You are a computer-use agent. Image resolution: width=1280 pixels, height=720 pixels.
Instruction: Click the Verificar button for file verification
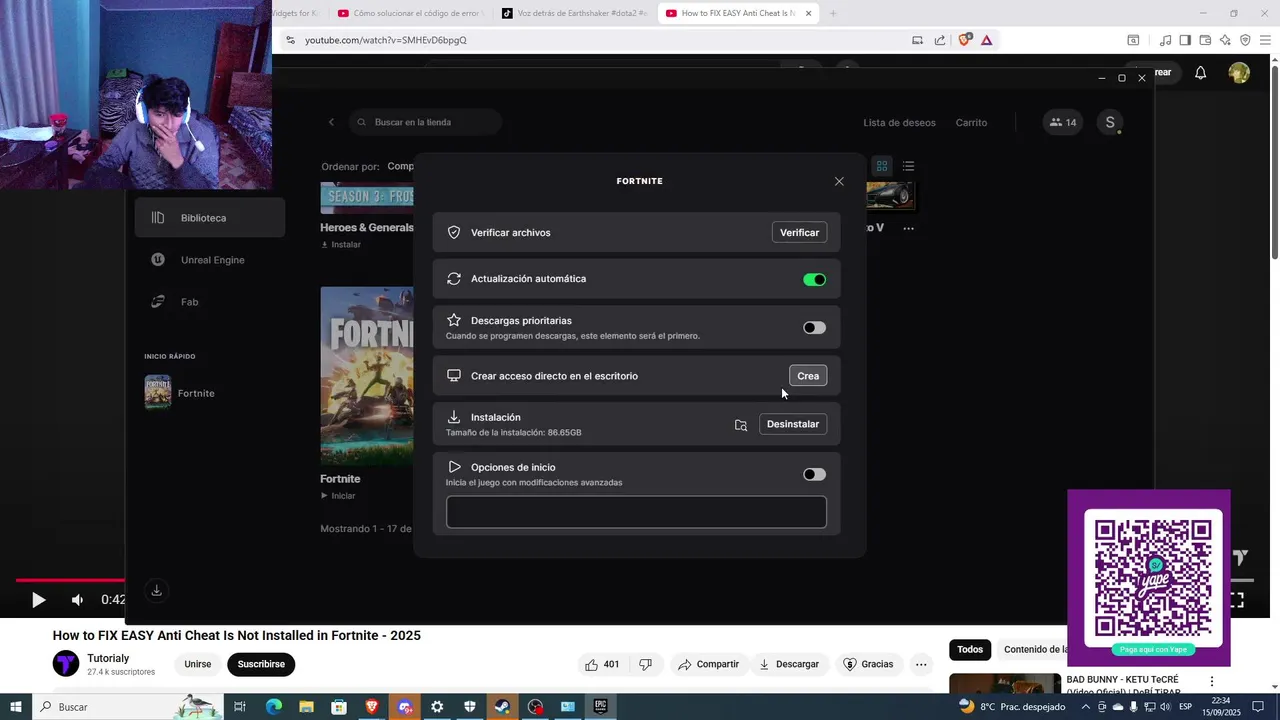click(x=799, y=232)
